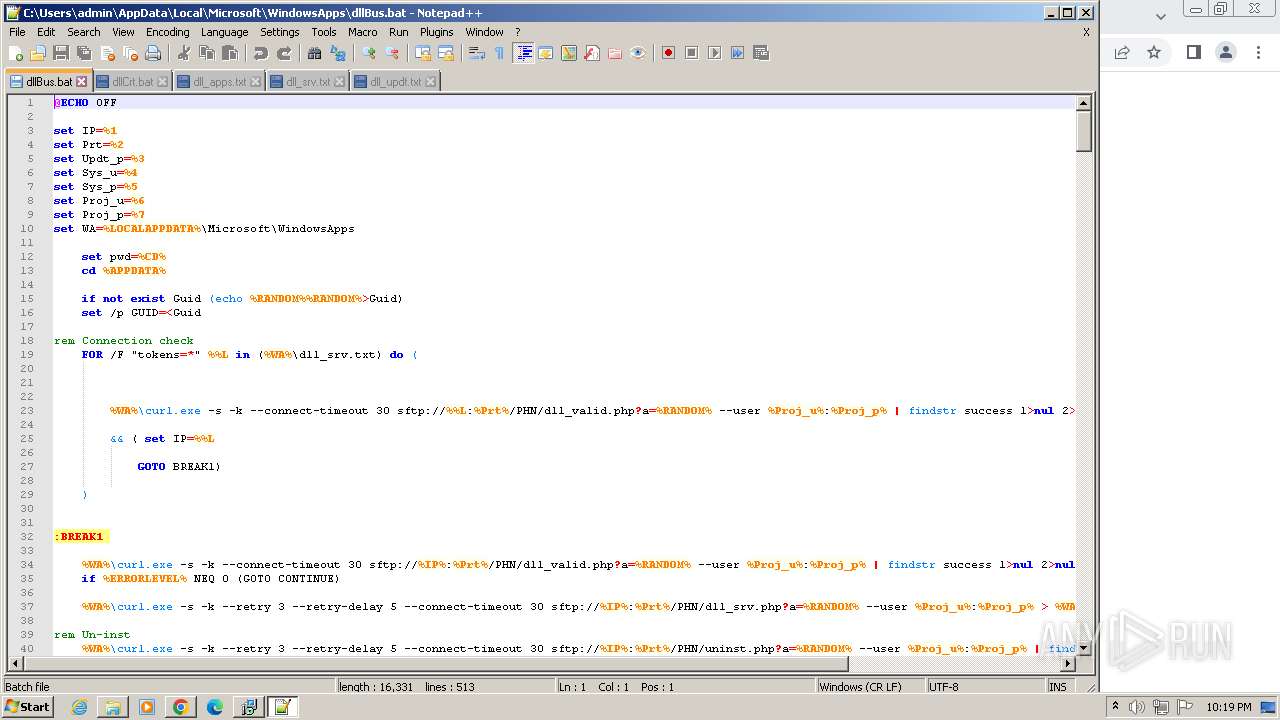Open Folder as Workspace toolbar icon
This screenshot has width=1280, height=720.
click(615, 53)
